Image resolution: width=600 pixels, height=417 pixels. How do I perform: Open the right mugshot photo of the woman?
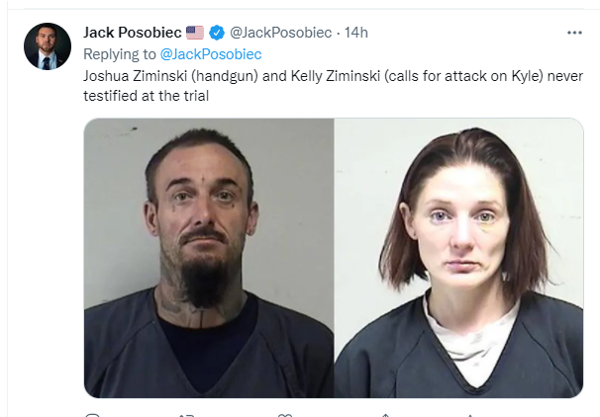pyautogui.click(x=459, y=258)
